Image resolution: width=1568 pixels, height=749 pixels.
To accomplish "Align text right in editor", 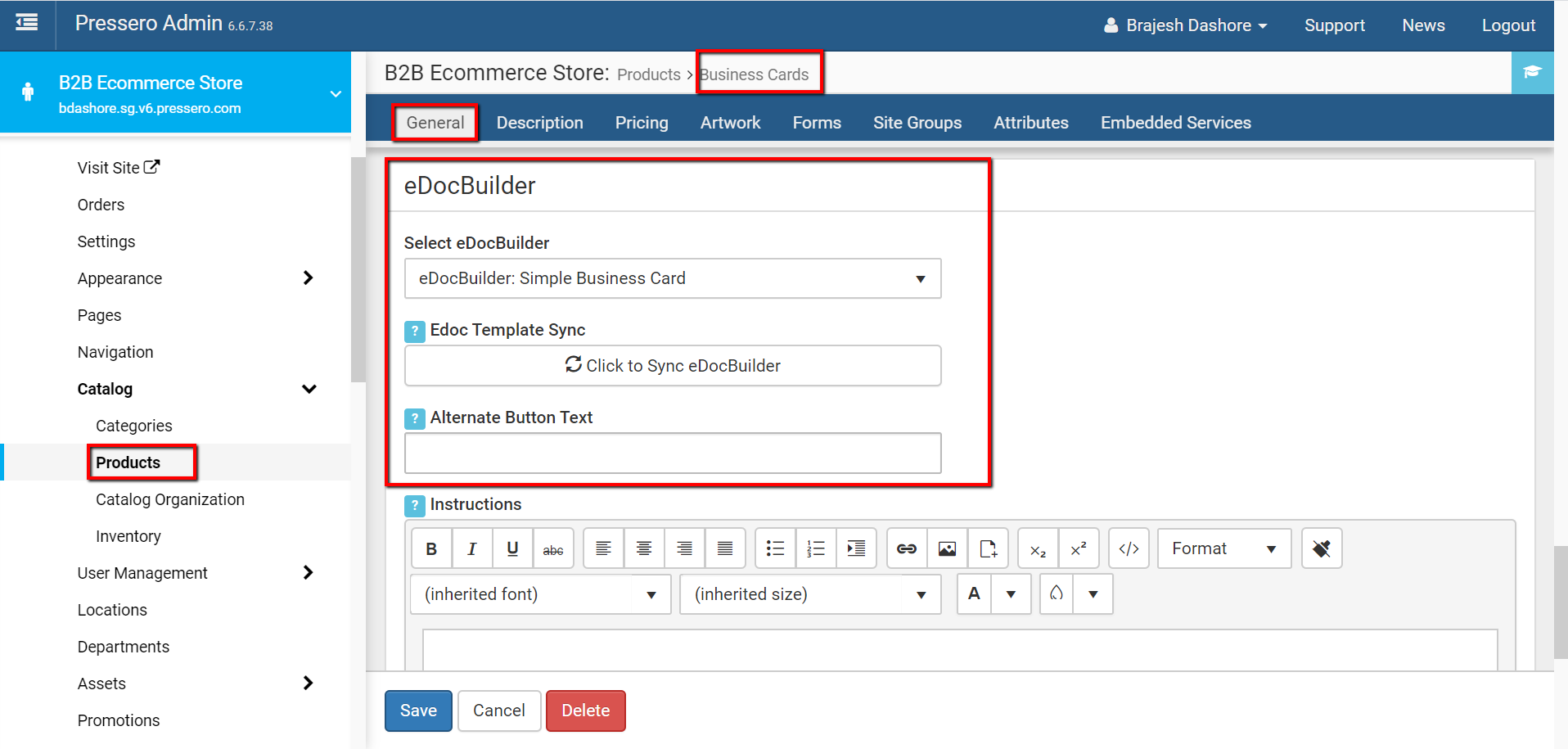I will pos(685,548).
